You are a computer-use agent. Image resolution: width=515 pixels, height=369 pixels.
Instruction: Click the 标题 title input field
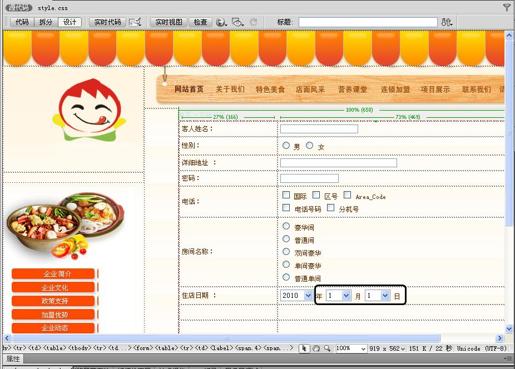point(368,22)
